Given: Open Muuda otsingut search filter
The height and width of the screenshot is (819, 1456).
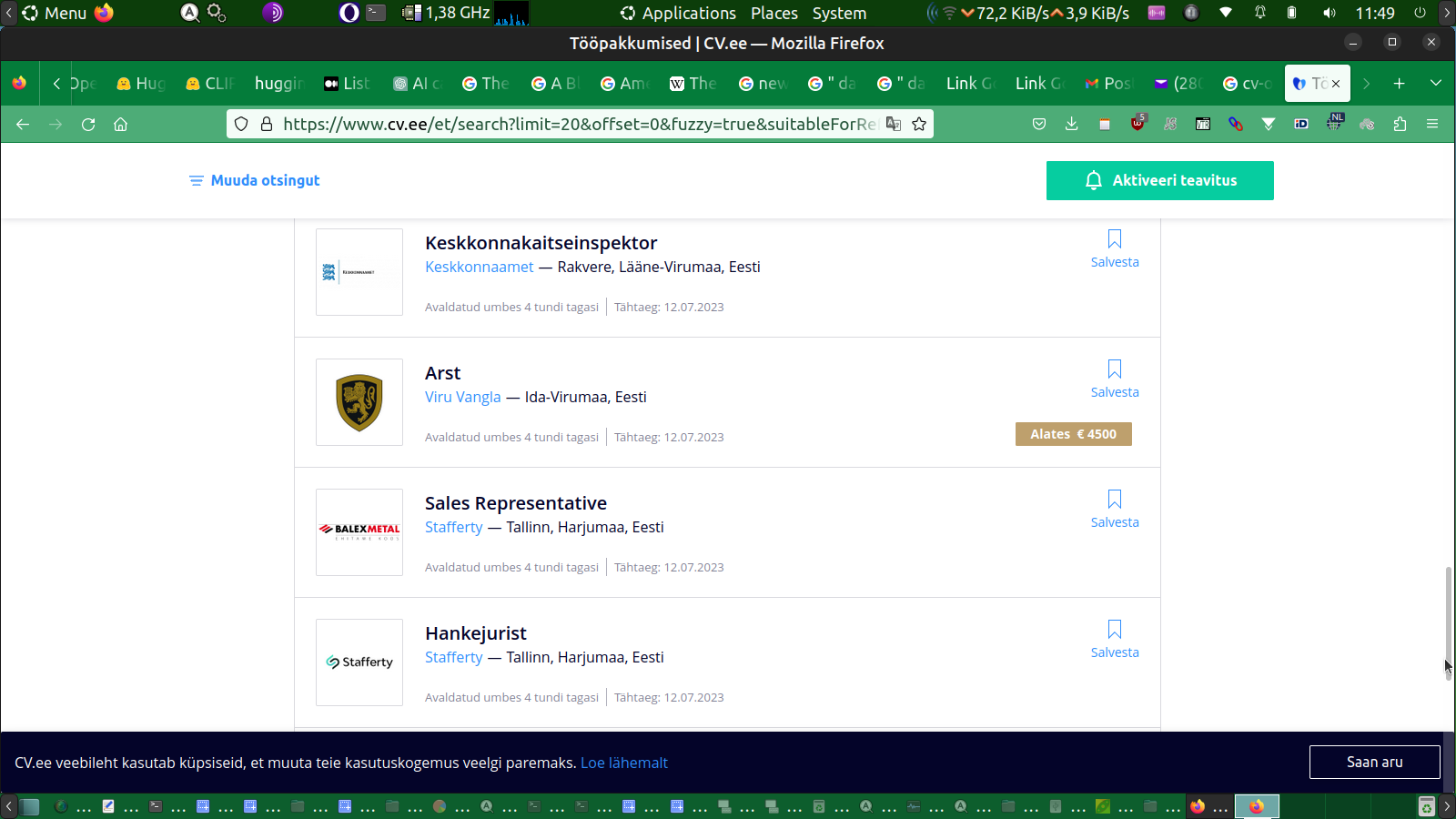Looking at the screenshot, I should click(254, 180).
